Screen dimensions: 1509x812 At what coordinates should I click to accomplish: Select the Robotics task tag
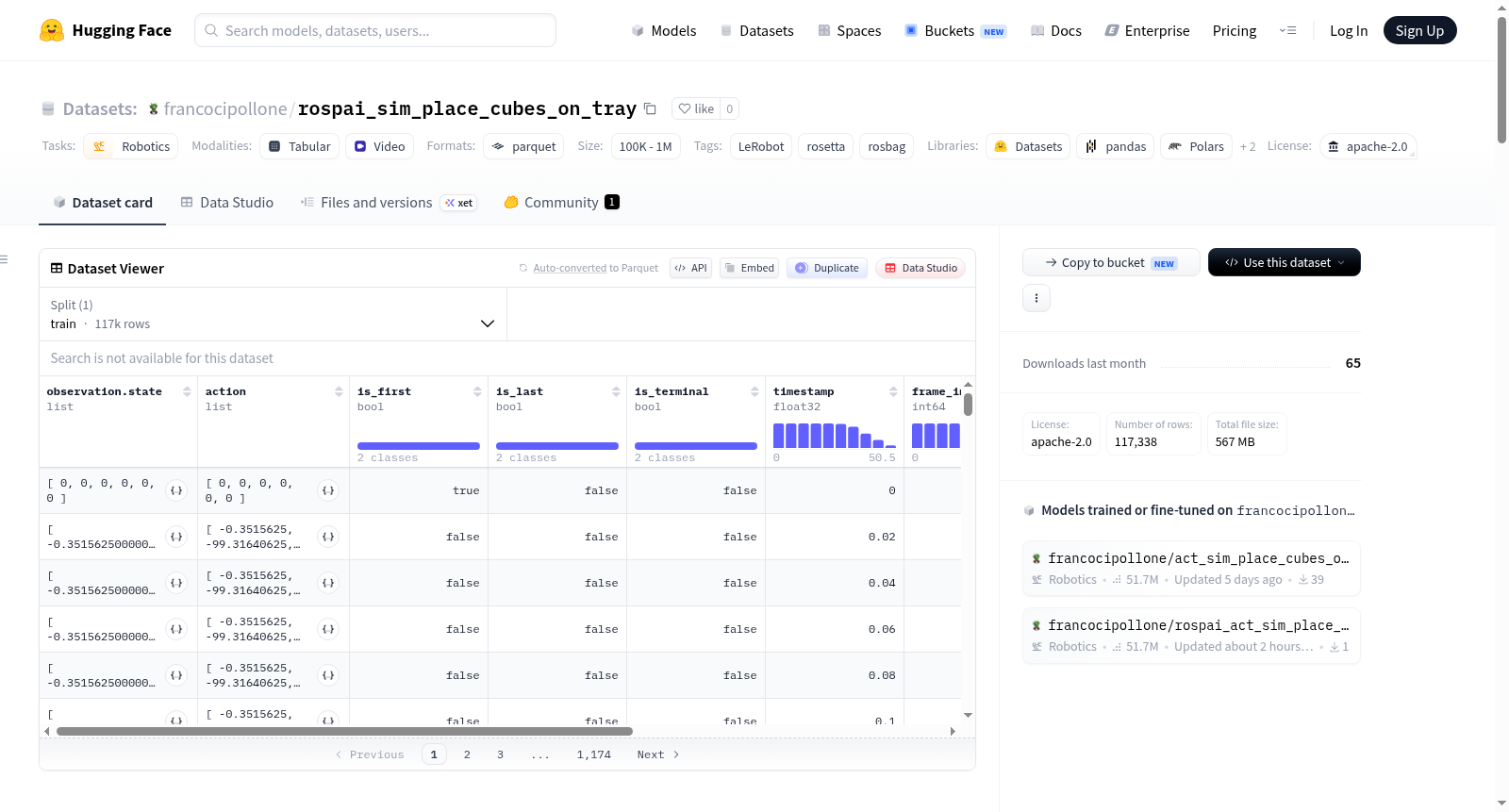coord(131,146)
